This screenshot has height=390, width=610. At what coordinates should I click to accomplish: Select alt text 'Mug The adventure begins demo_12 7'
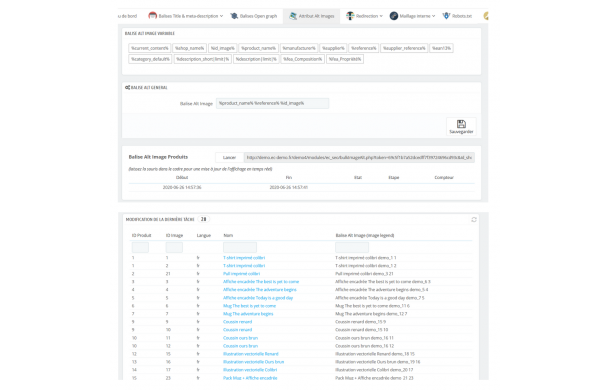click(372, 314)
